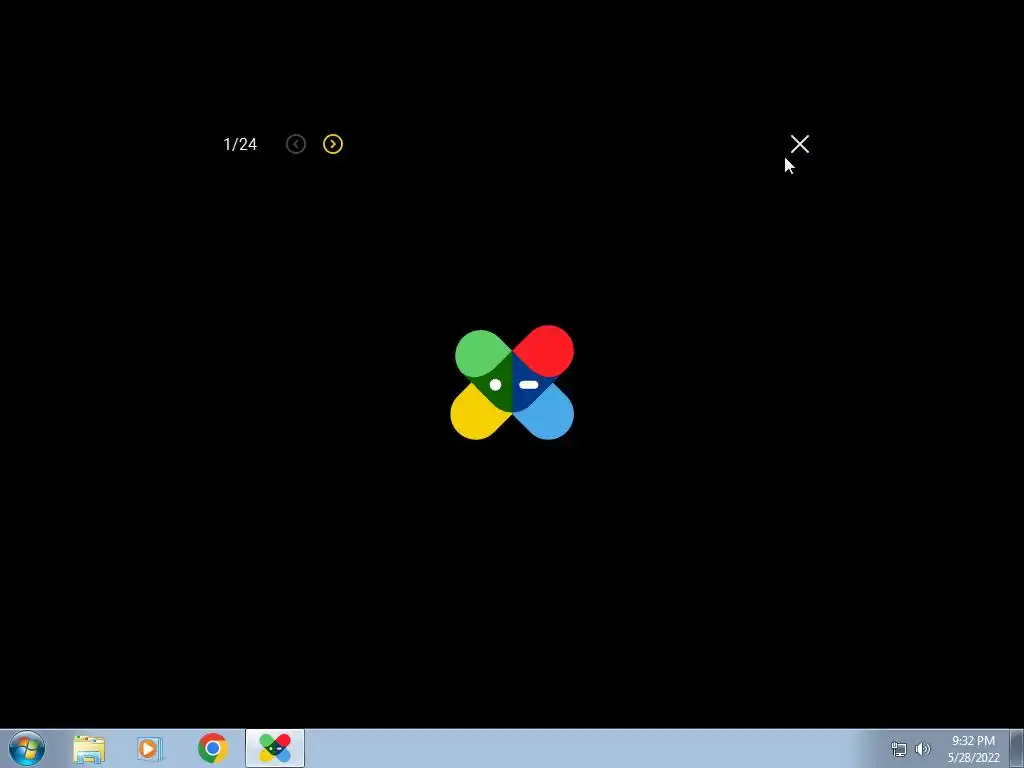
Task: Close the 1/24 slideshow overlay
Action: [799, 144]
